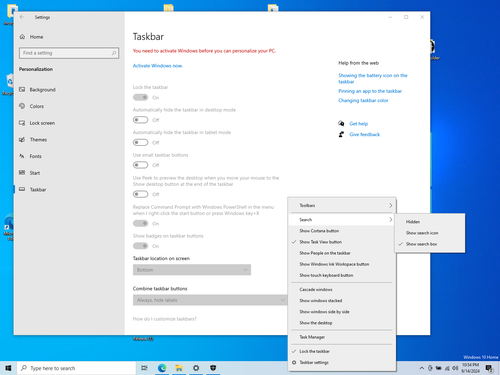Choose Cascade windows
Viewport: 500px width, 375px height.
pyautogui.click(x=342, y=289)
